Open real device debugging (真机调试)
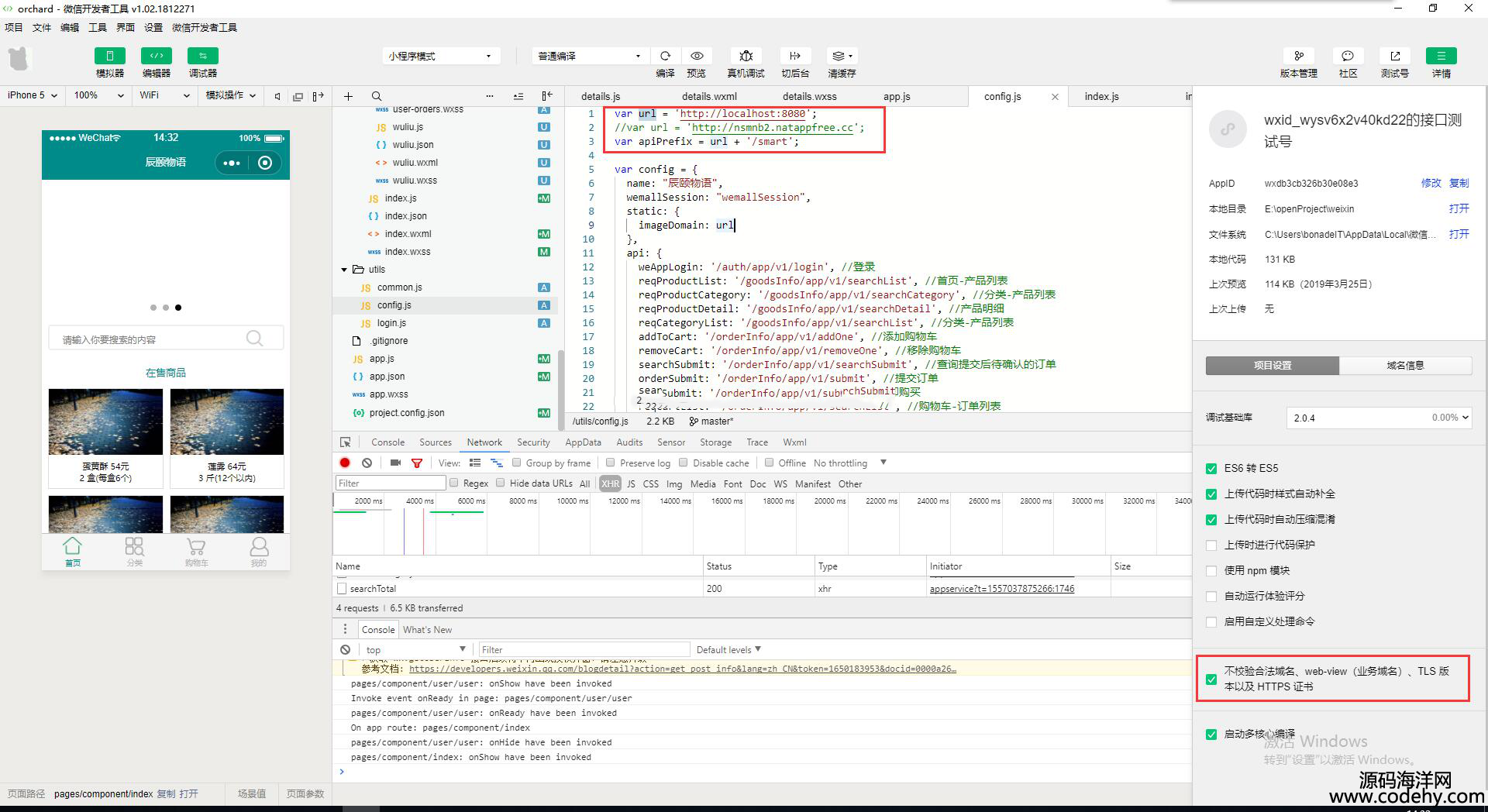Image resolution: width=1488 pixels, height=812 pixels. pos(746,56)
